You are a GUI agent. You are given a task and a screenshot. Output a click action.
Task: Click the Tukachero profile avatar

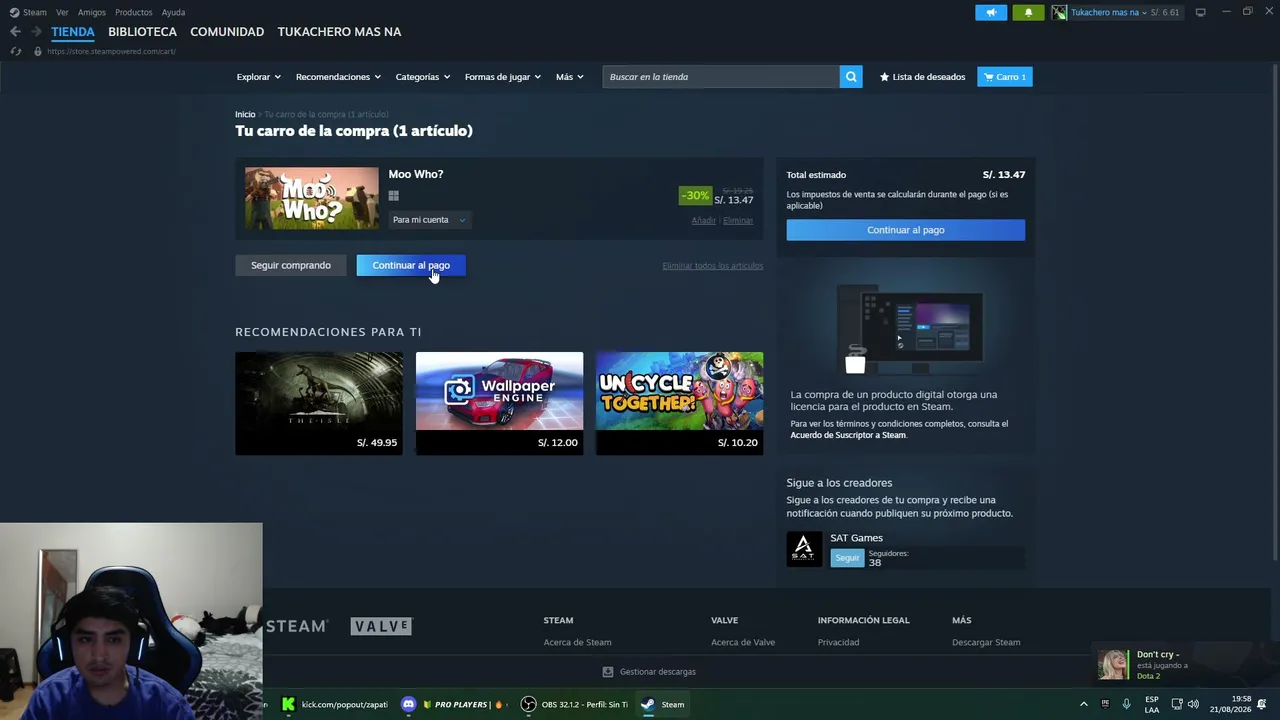[x=1059, y=12]
